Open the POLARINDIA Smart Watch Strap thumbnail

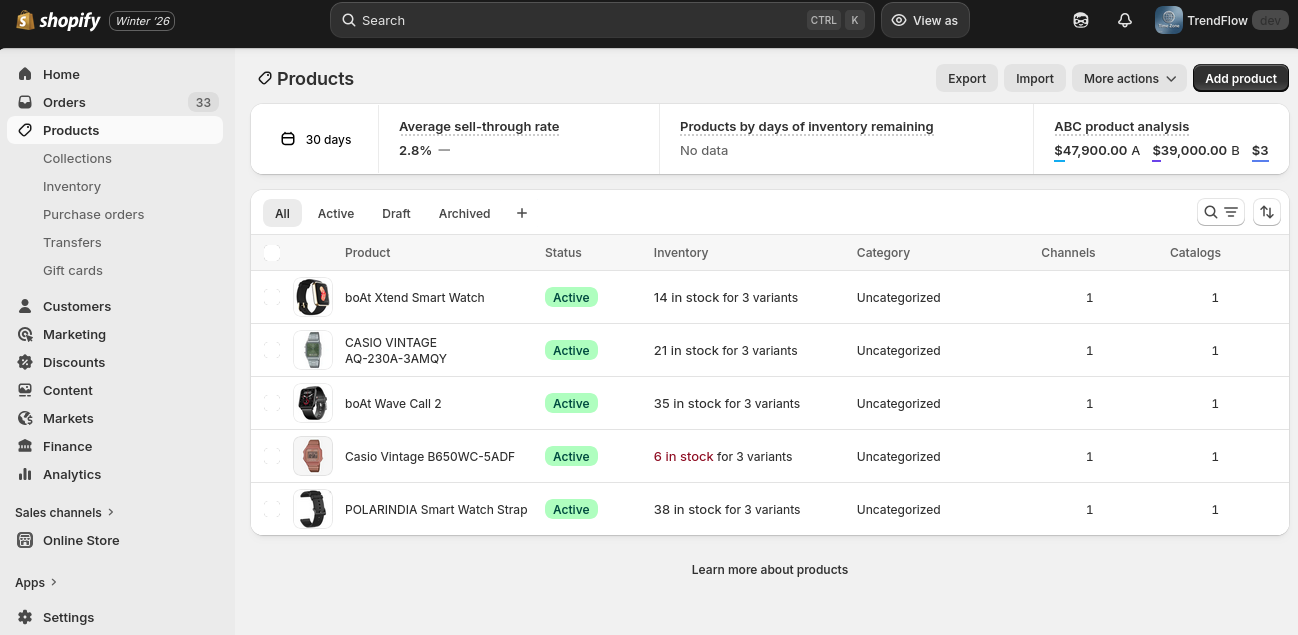coord(313,509)
